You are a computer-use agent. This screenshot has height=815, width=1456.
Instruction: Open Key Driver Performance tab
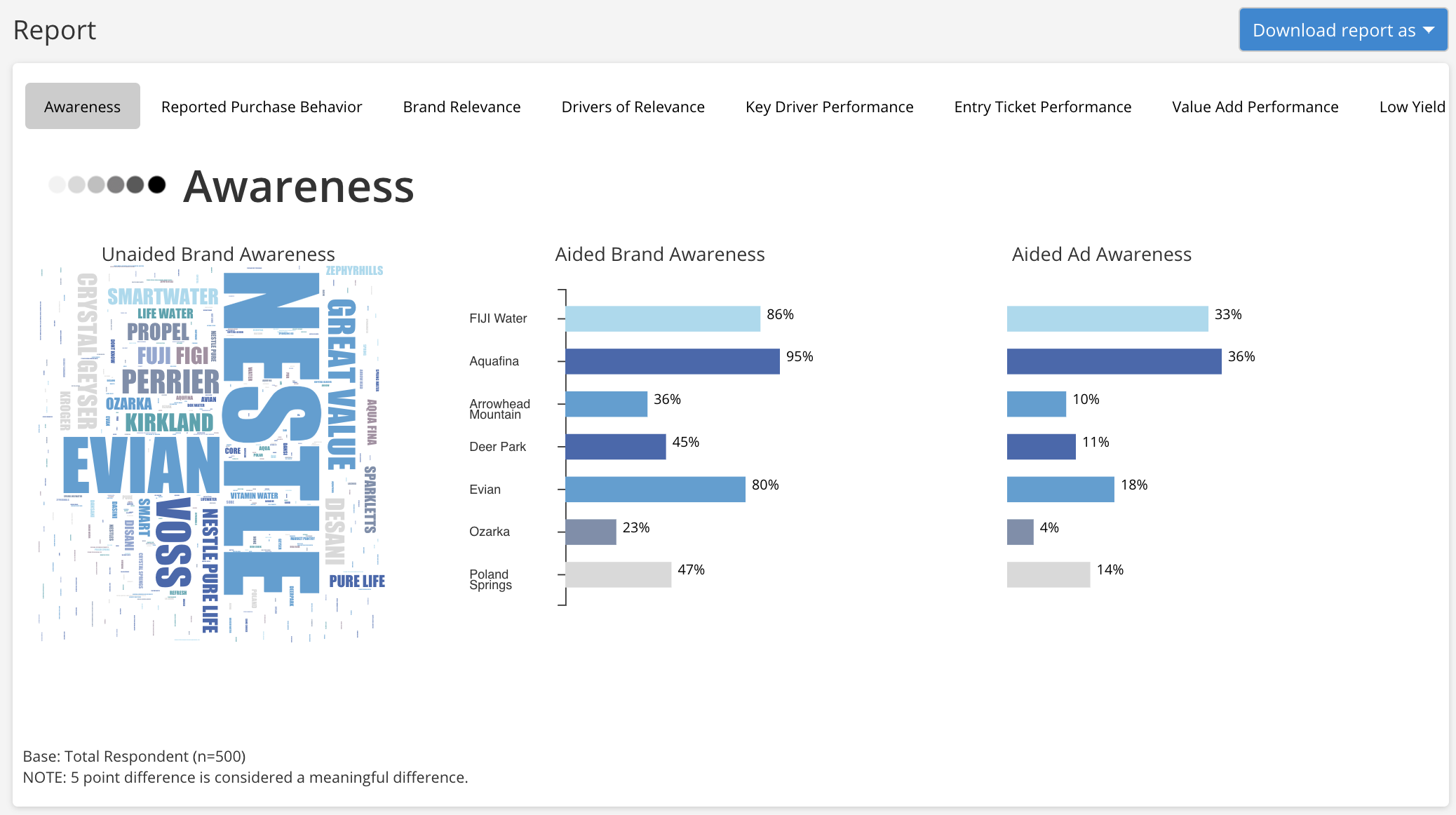pos(829,107)
